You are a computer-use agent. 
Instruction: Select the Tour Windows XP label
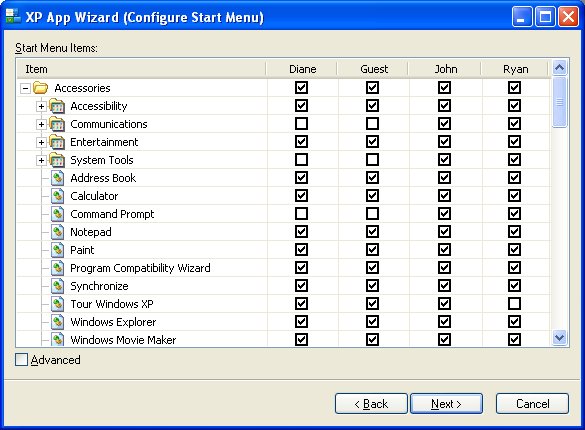(112, 304)
